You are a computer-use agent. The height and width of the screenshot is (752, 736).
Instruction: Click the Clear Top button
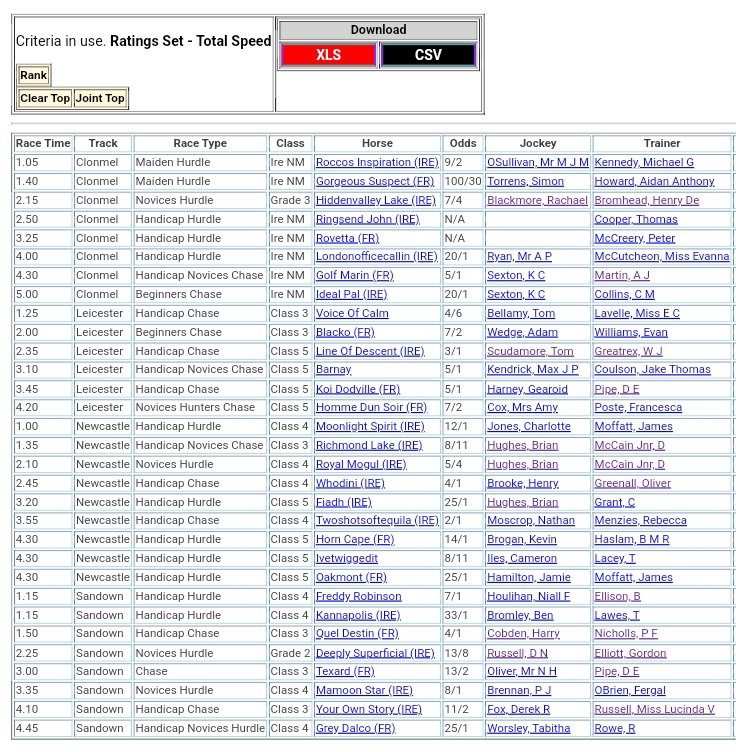[45, 98]
